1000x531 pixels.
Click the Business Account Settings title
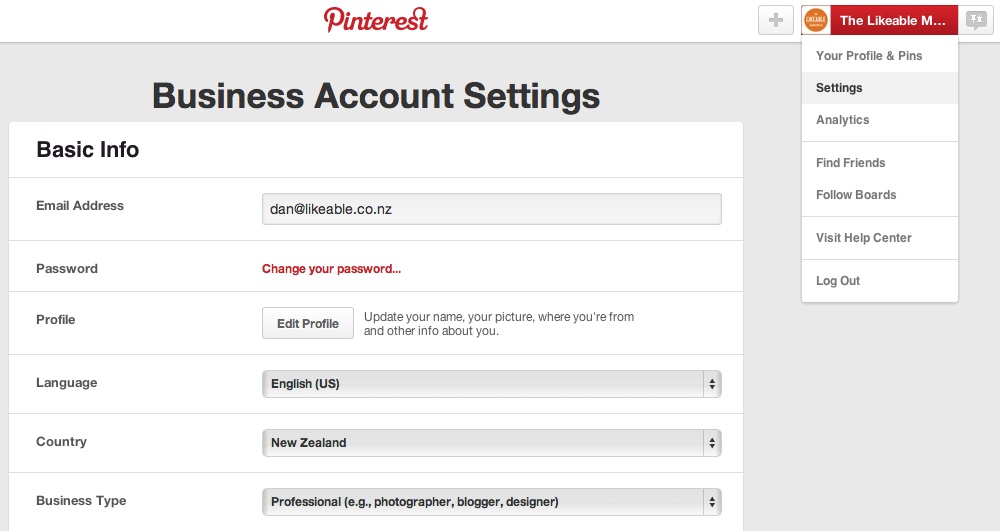(x=376, y=96)
